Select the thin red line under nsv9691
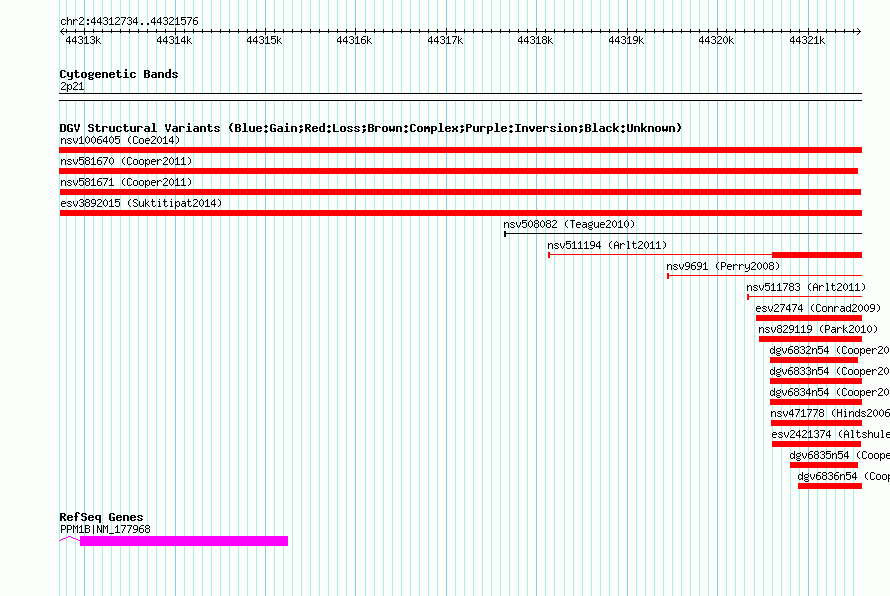The width and height of the screenshot is (890, 596). [765, 276]
